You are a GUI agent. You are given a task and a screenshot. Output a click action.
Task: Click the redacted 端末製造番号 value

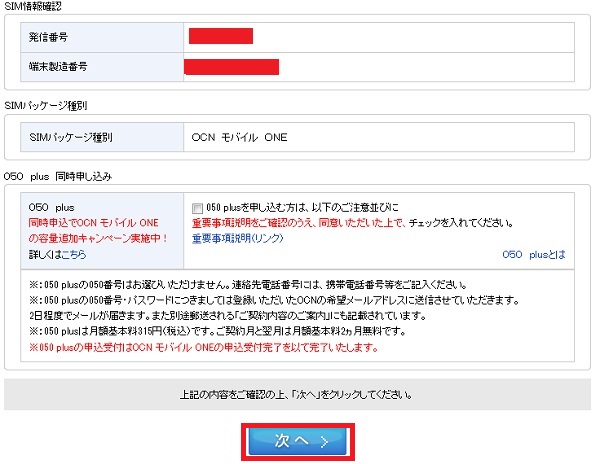231,67
